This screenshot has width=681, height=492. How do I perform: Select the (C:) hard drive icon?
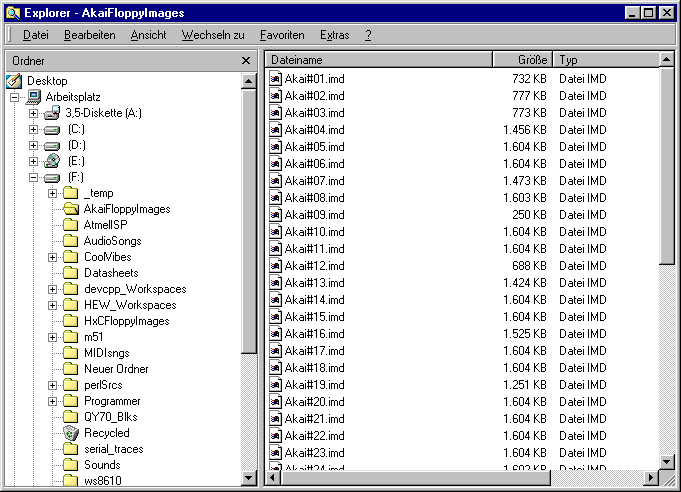pos(52,130)
